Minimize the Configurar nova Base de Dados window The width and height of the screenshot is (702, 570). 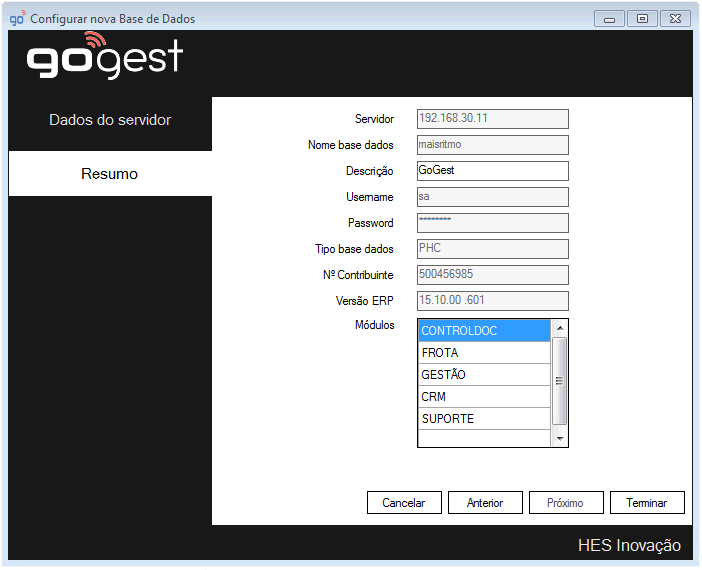[609, 19]
